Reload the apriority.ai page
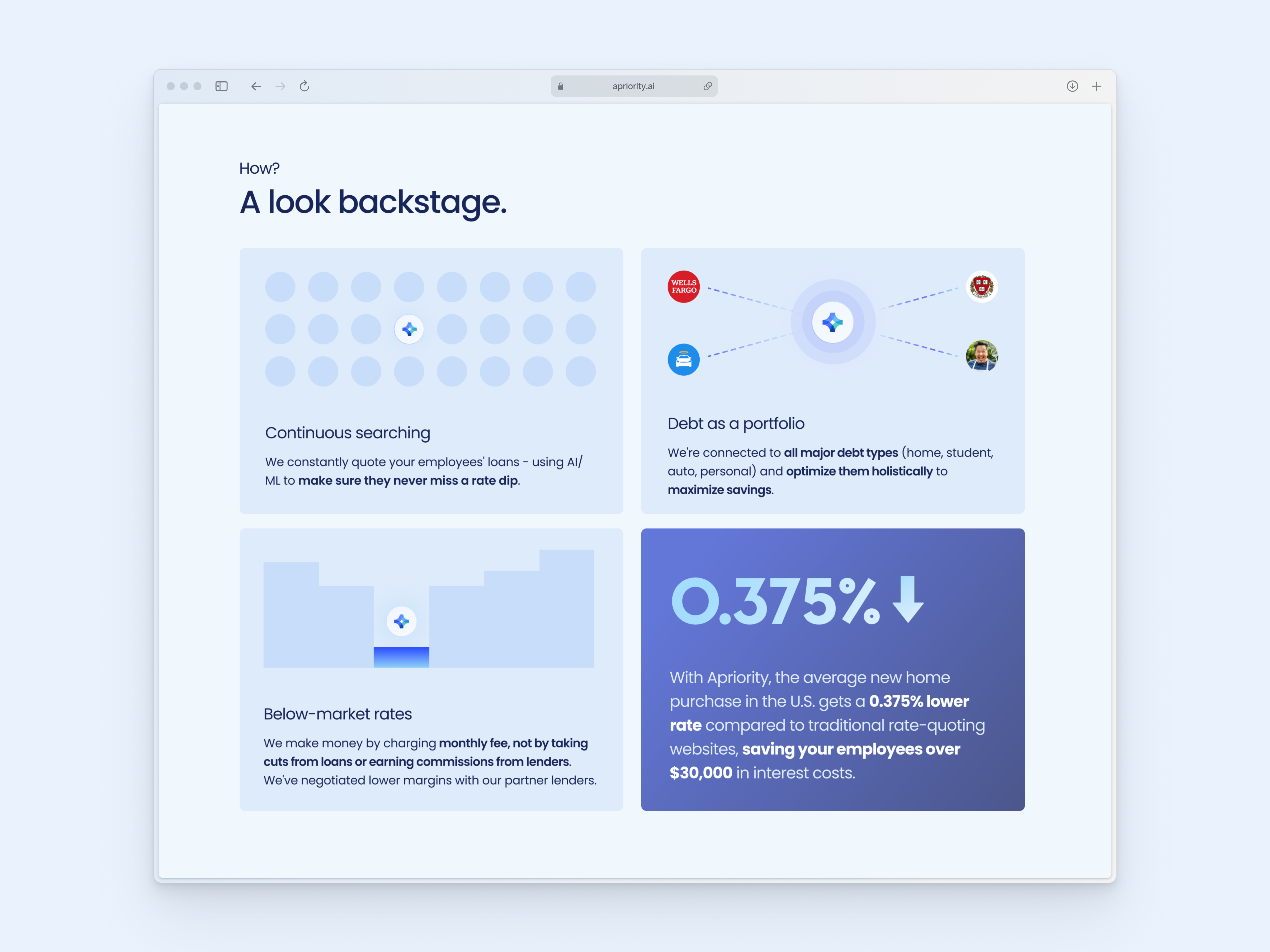This screenshot has height=952, width=1270. click(x=304, y=86)
